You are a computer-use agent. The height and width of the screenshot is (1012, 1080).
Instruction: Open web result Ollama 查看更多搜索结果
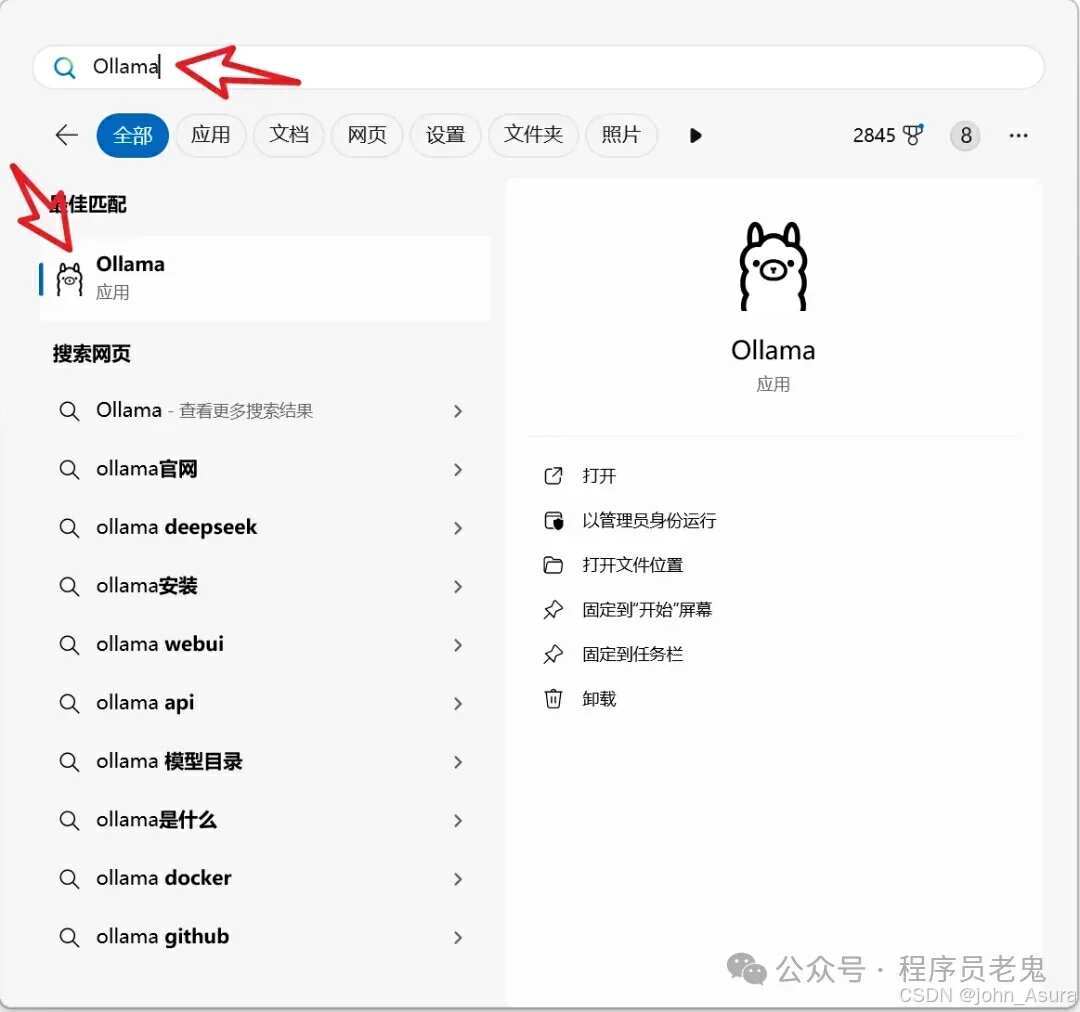click(x=264, y=411)
